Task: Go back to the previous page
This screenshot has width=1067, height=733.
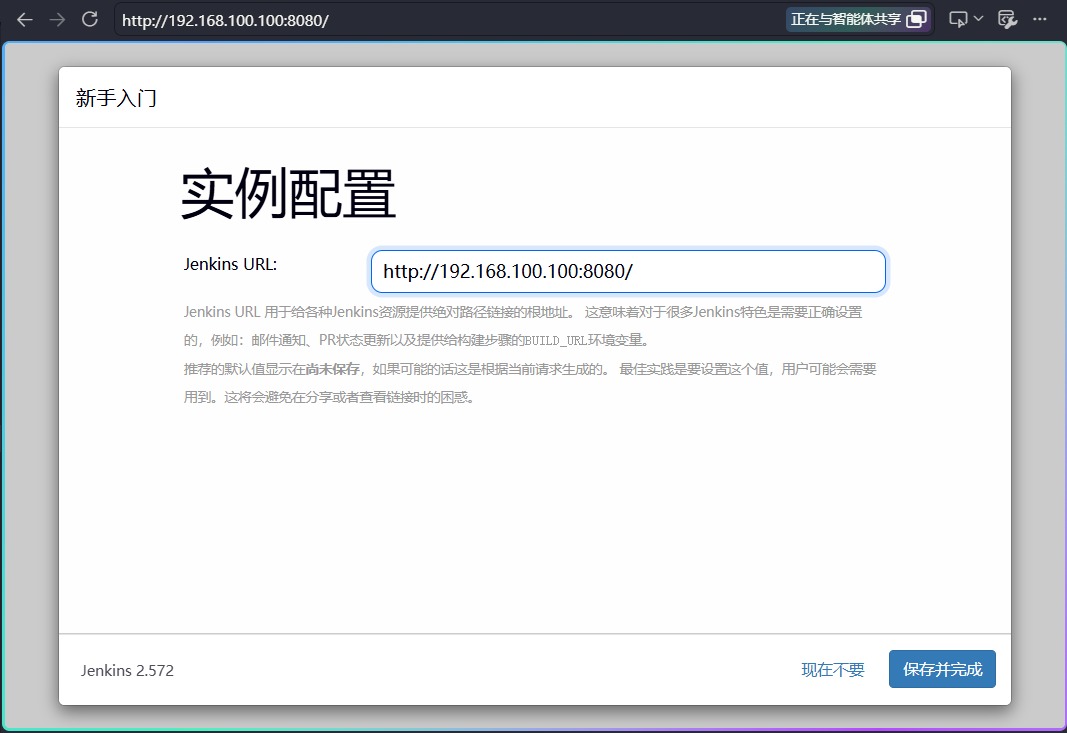Action: coord(24,20)
